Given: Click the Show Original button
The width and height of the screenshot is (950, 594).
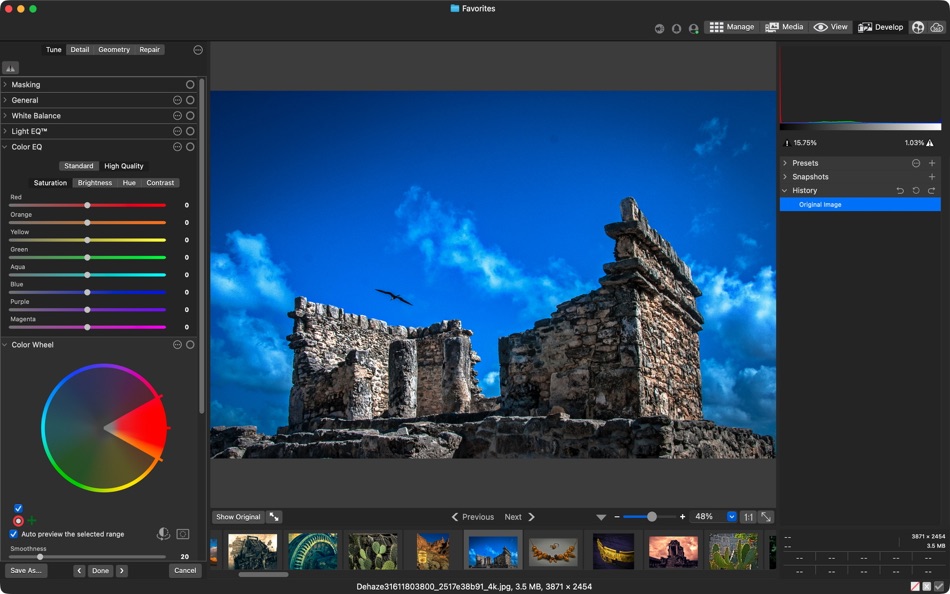Looking at the screenshot, I should [x=238, y=517].
